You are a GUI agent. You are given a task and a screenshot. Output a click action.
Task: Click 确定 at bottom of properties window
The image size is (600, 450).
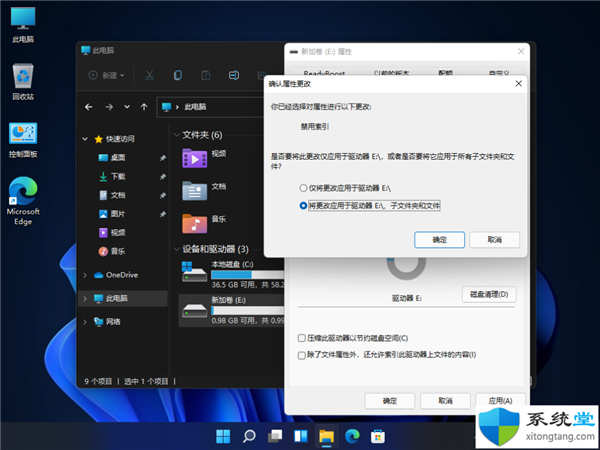pyautogui.click(x=390, y=401)
